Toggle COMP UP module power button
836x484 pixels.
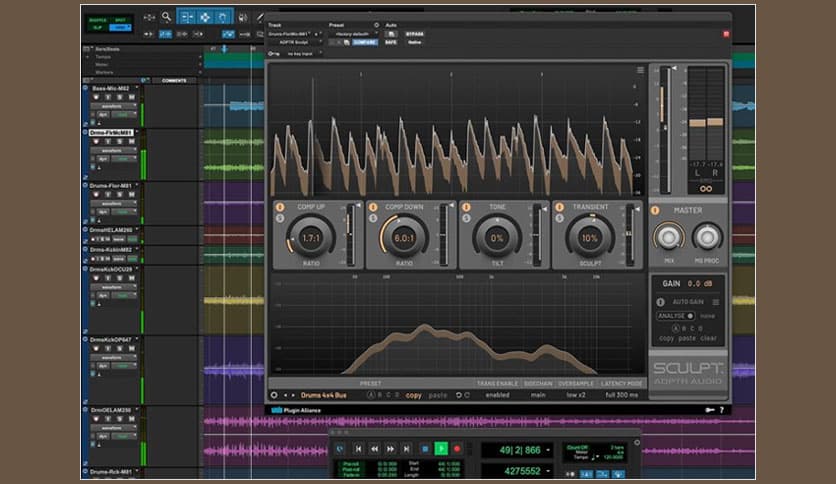280,207
